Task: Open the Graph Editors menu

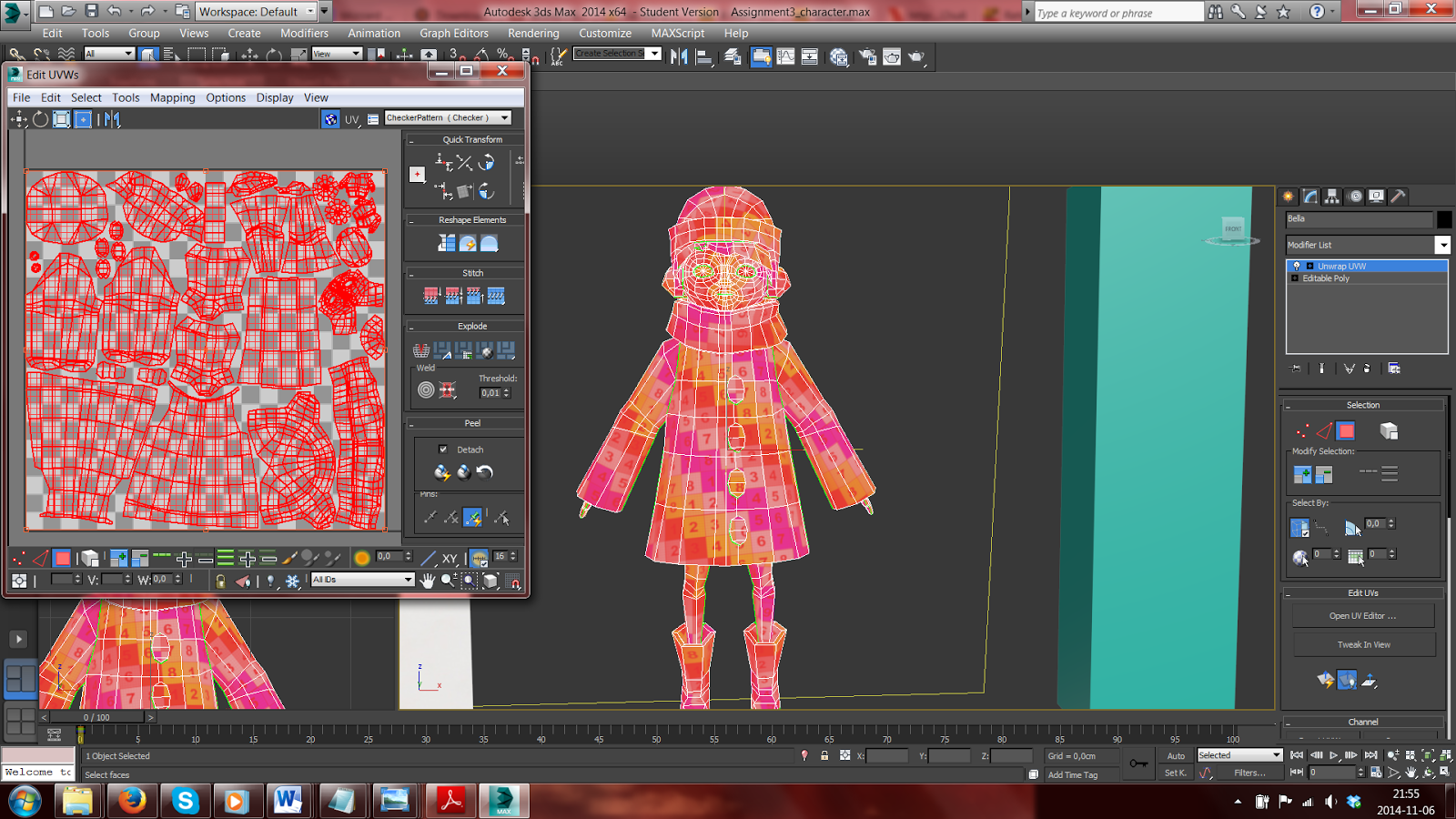Action: coord(454,33)
